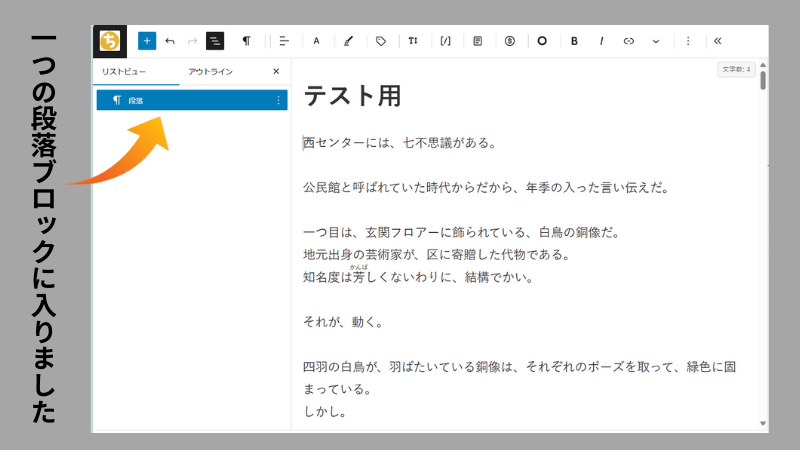The height and width of the screenshot is (450, 800).
Task: Switch to the リストビュー tab
Action: [x=123, y=71]
